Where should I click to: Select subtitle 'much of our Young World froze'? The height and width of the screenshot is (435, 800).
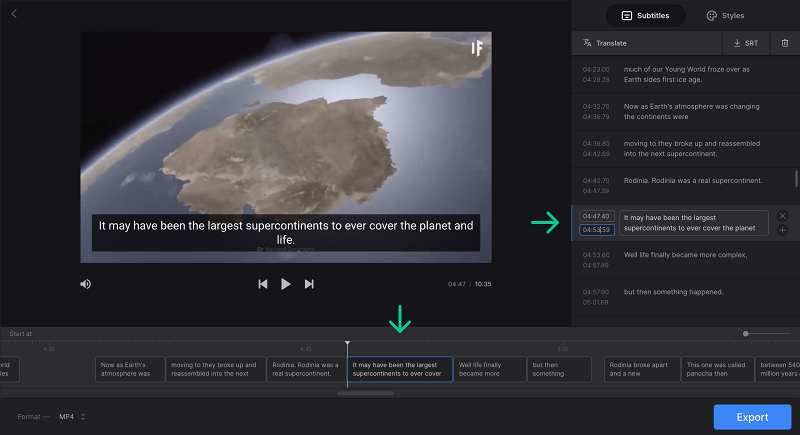(684, 74)
